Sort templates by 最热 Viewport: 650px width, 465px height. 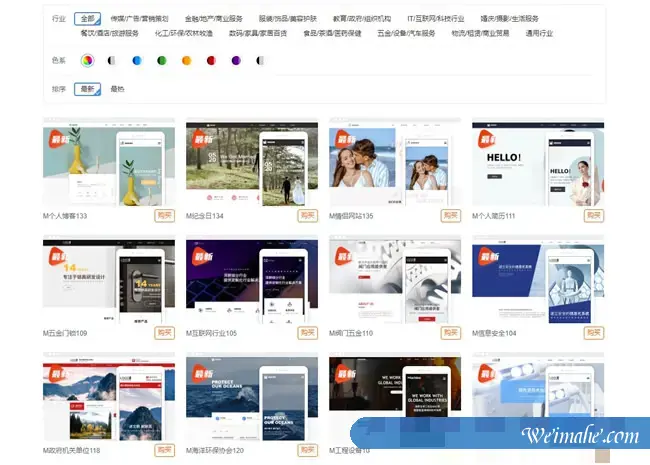tap(118, 89)
